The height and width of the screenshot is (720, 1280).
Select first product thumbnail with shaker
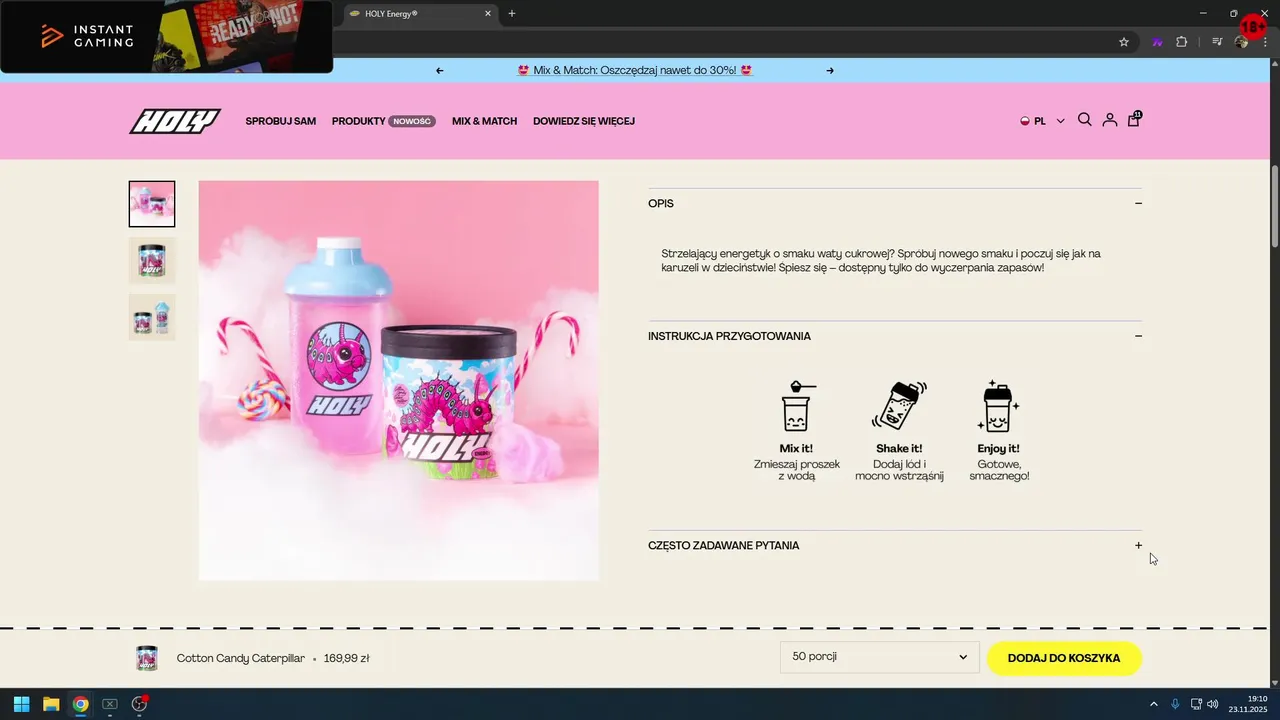[152, 204]
